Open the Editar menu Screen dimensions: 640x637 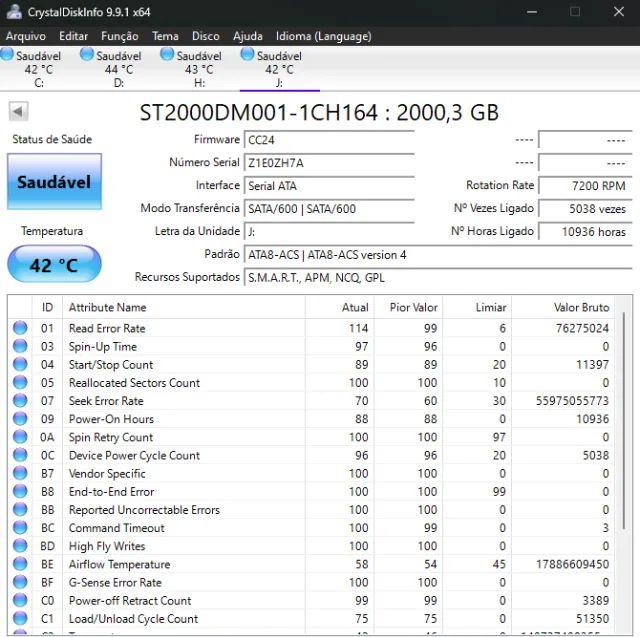point(73,36)
